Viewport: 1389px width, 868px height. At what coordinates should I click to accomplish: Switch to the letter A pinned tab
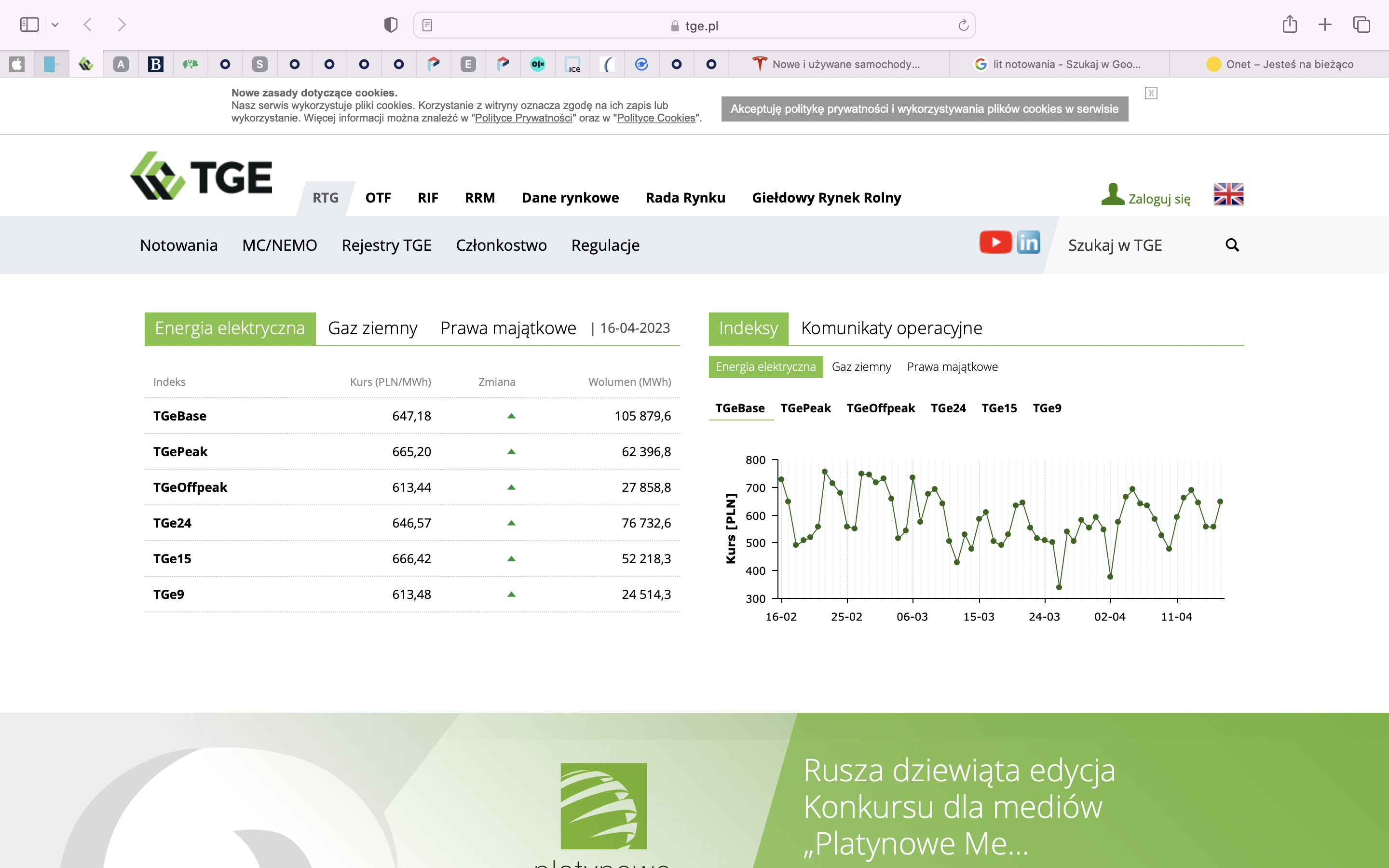click(x=121, y=64)
